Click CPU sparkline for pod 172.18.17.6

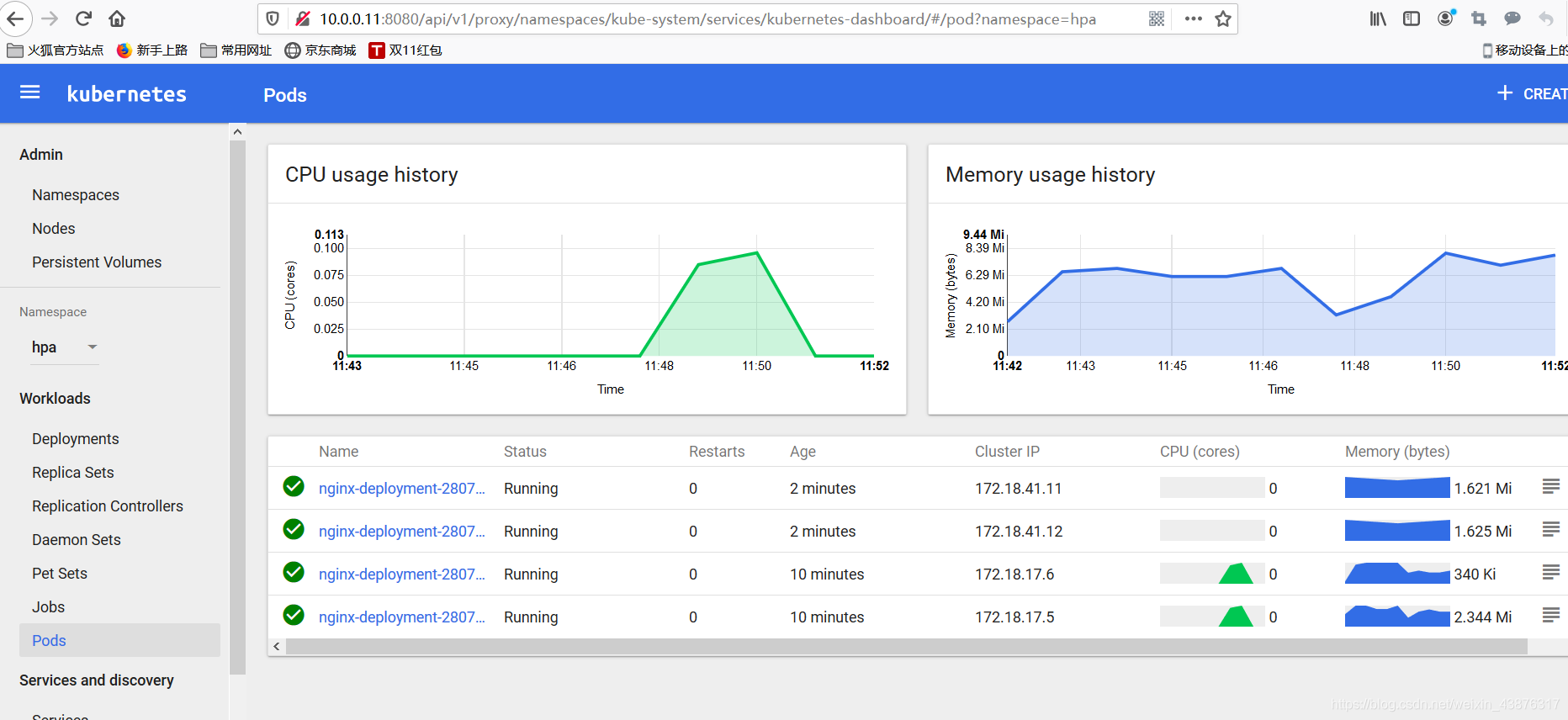(1212, 573)
